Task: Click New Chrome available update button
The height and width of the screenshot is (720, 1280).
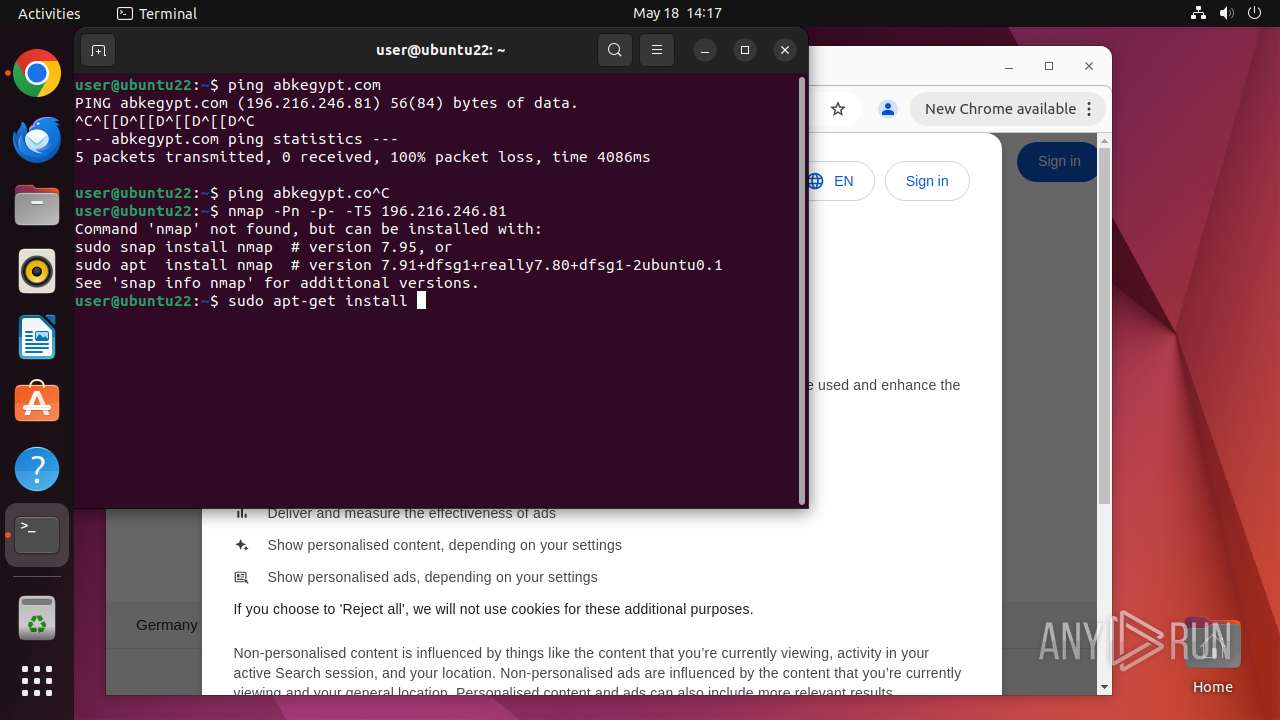Action: (1001, 109)
